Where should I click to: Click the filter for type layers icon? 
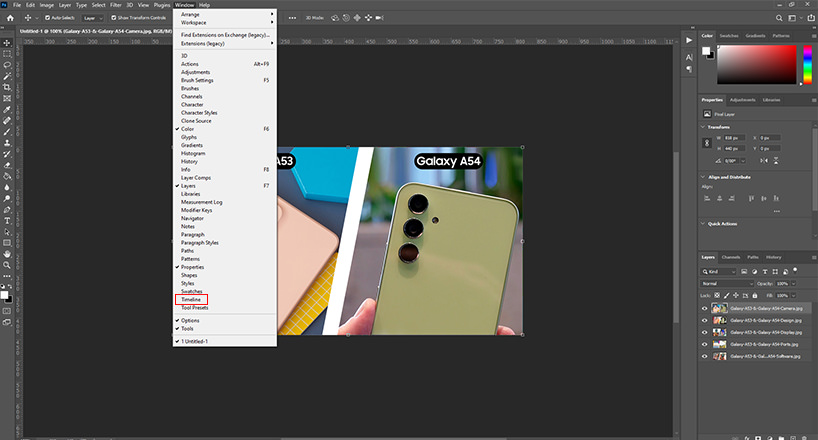765,271
